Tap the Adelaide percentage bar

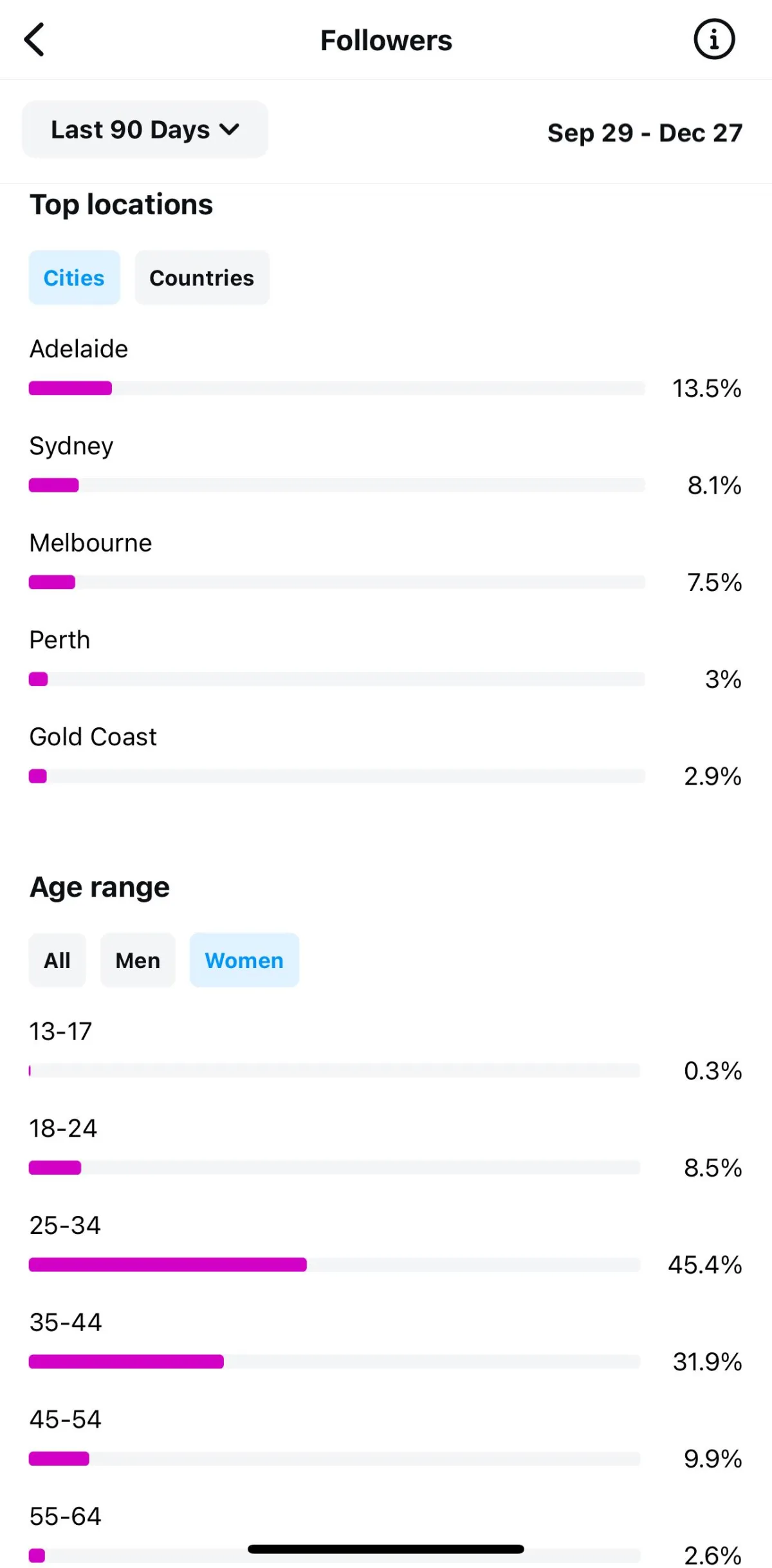[336, 388]
